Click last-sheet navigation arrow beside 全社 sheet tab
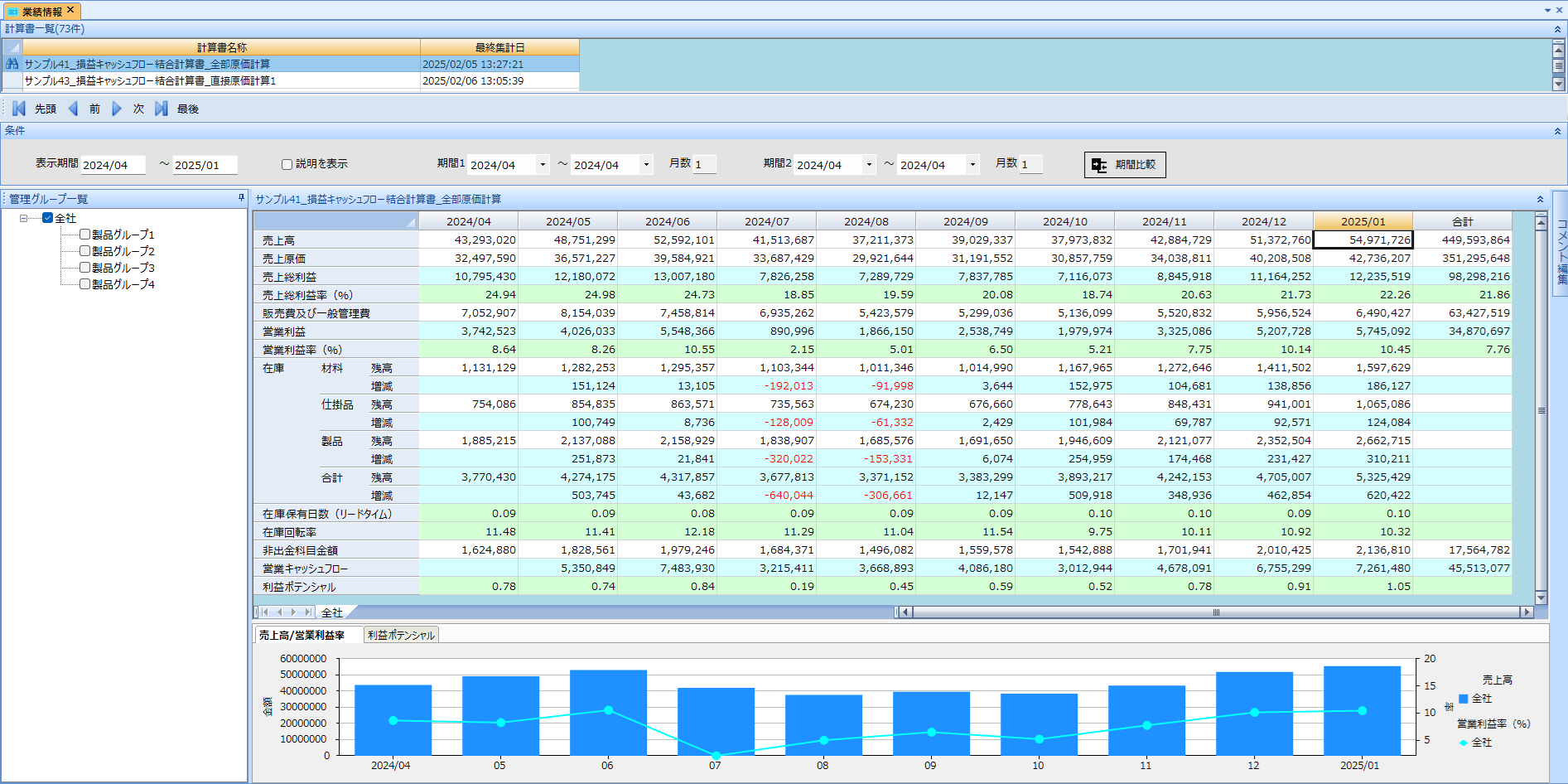 coord(307,612)
